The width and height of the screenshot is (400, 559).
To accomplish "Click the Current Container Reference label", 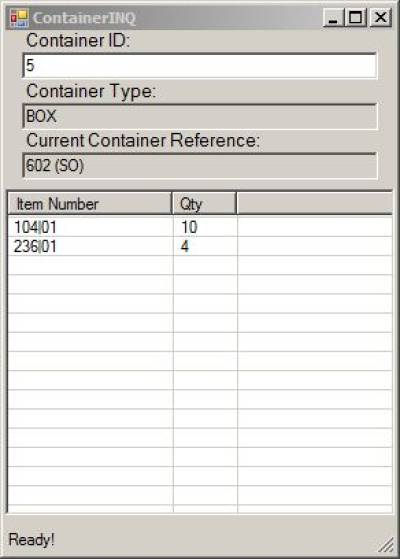I will coord(143,140).
